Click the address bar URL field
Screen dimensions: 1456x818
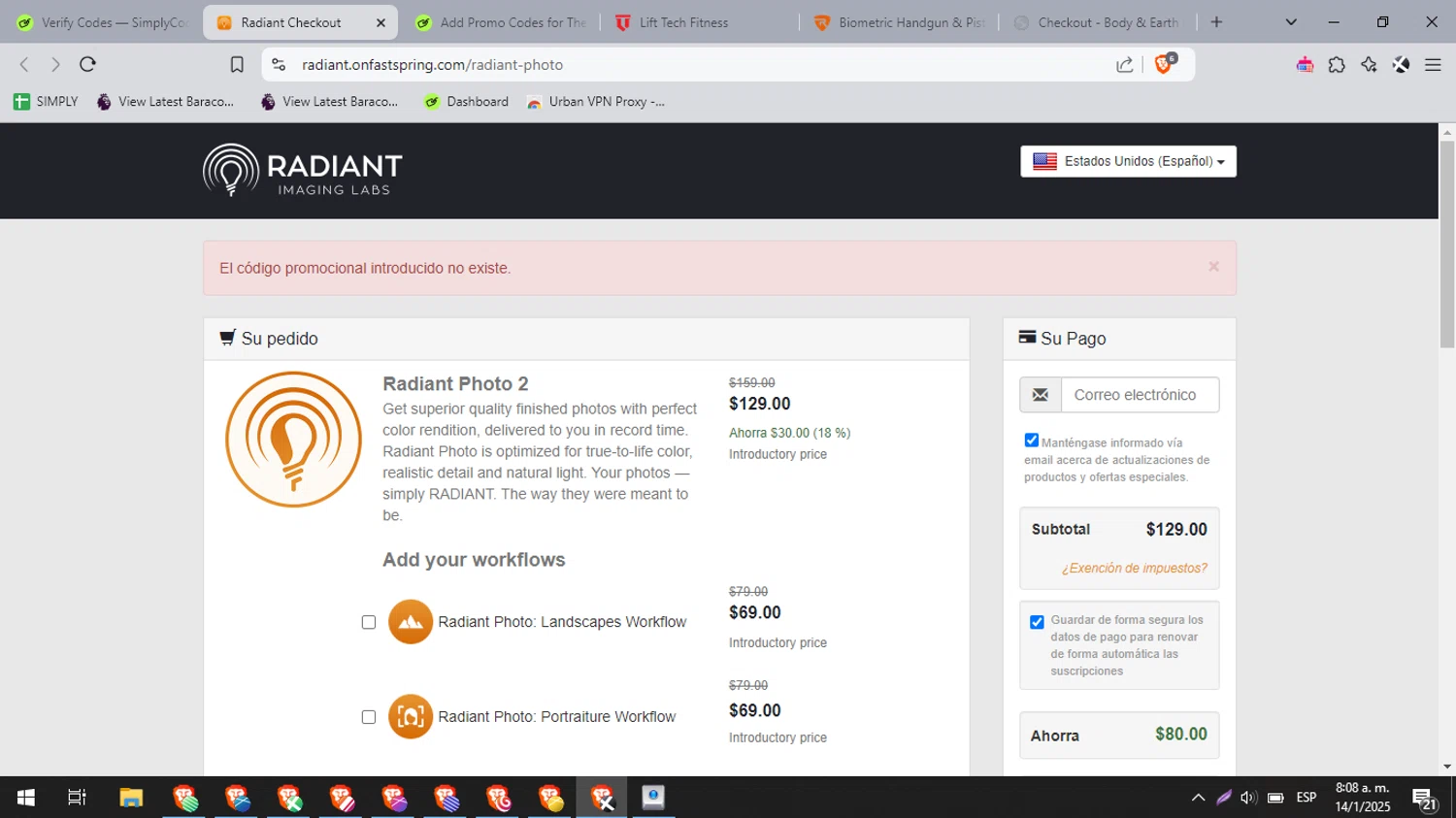[699, 65]
